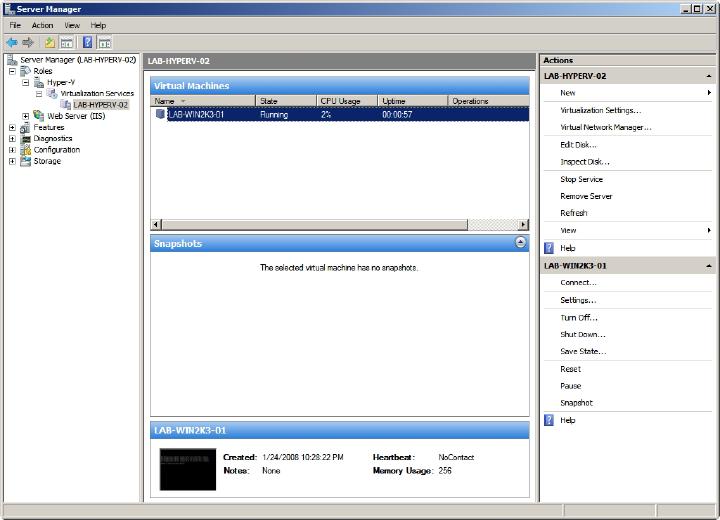
Task: Click the horizontal scrollbar left arrow
Action: click(x=156, y=224)
